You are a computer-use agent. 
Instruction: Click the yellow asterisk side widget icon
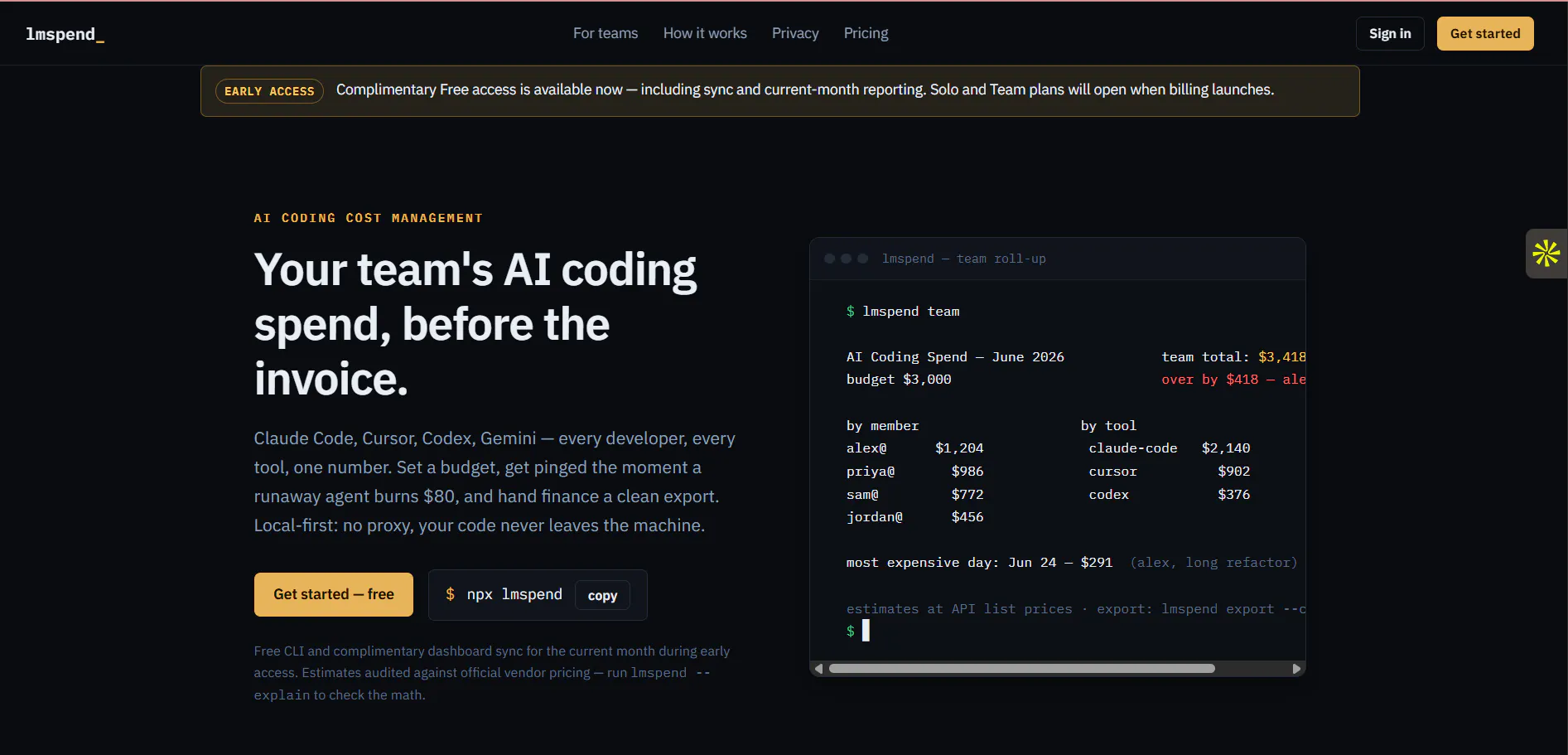(x=1546, y=254)
